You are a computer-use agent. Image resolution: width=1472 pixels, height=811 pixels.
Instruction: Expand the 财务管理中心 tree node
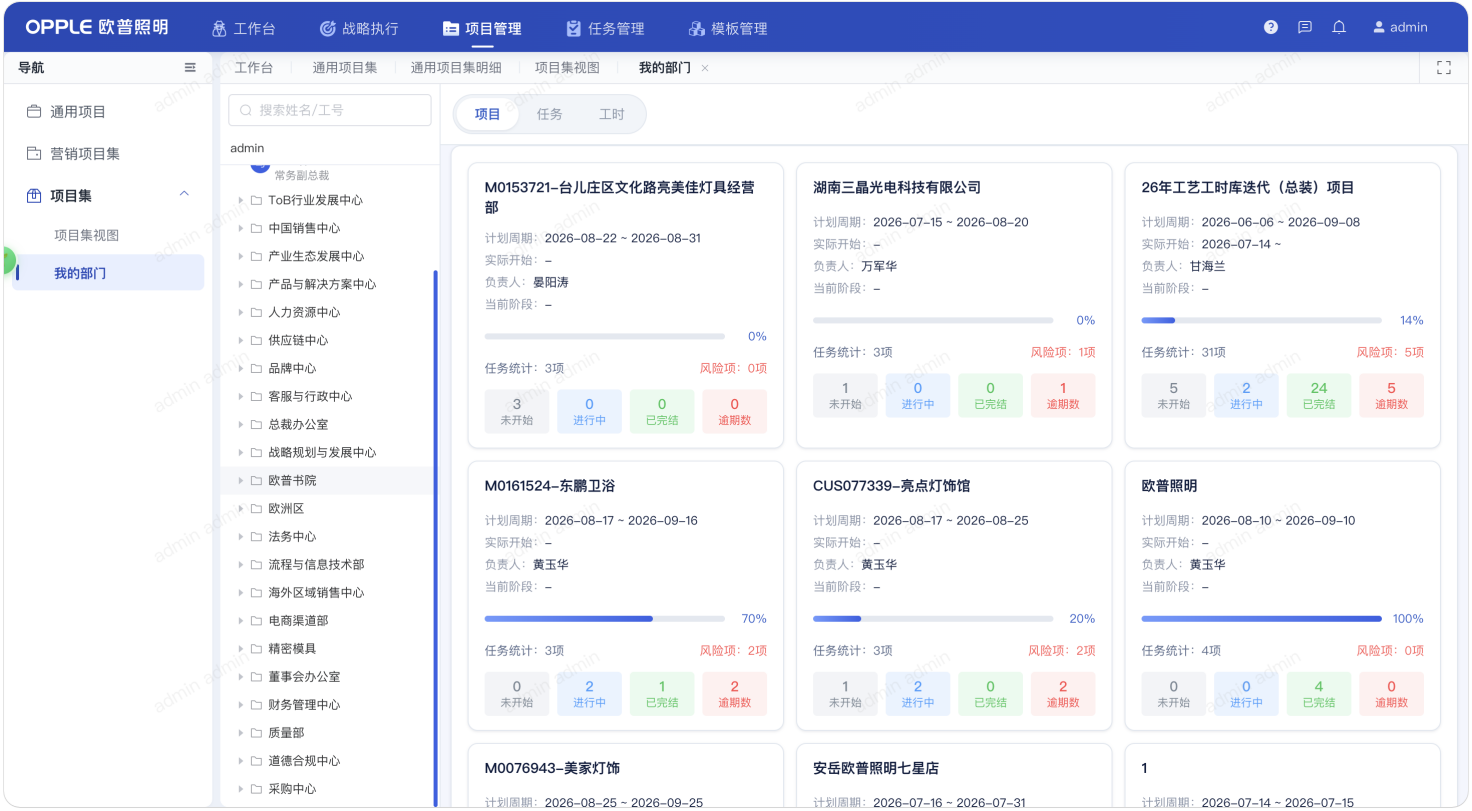[x=241, y=704]
